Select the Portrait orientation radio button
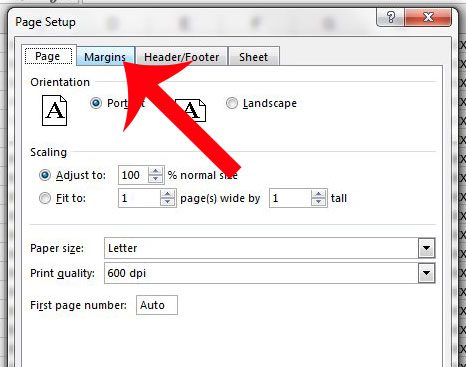Viewport: 466px width, 367px height. click(96, 103)
